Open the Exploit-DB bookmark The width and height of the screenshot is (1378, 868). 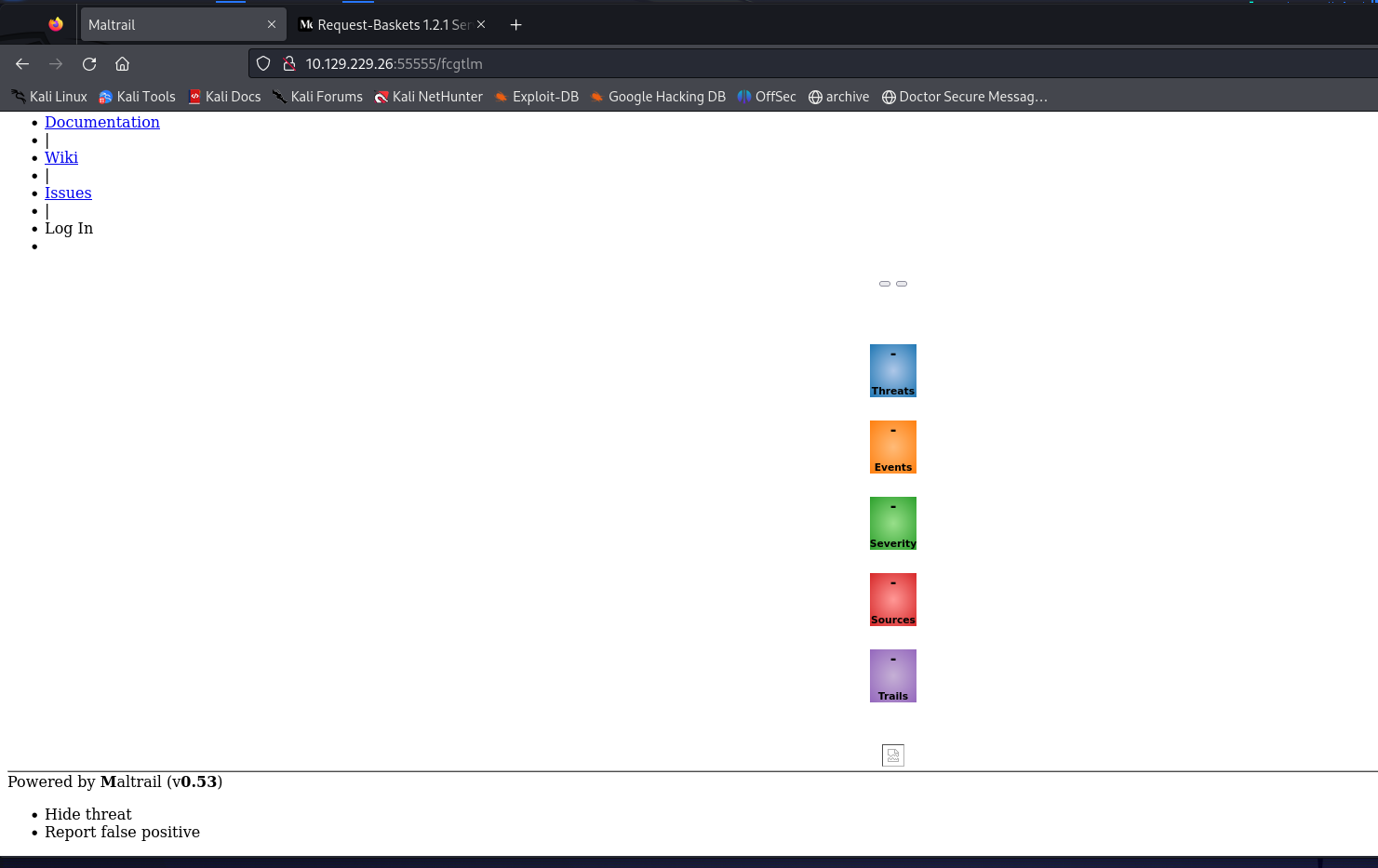click(537, 97)
